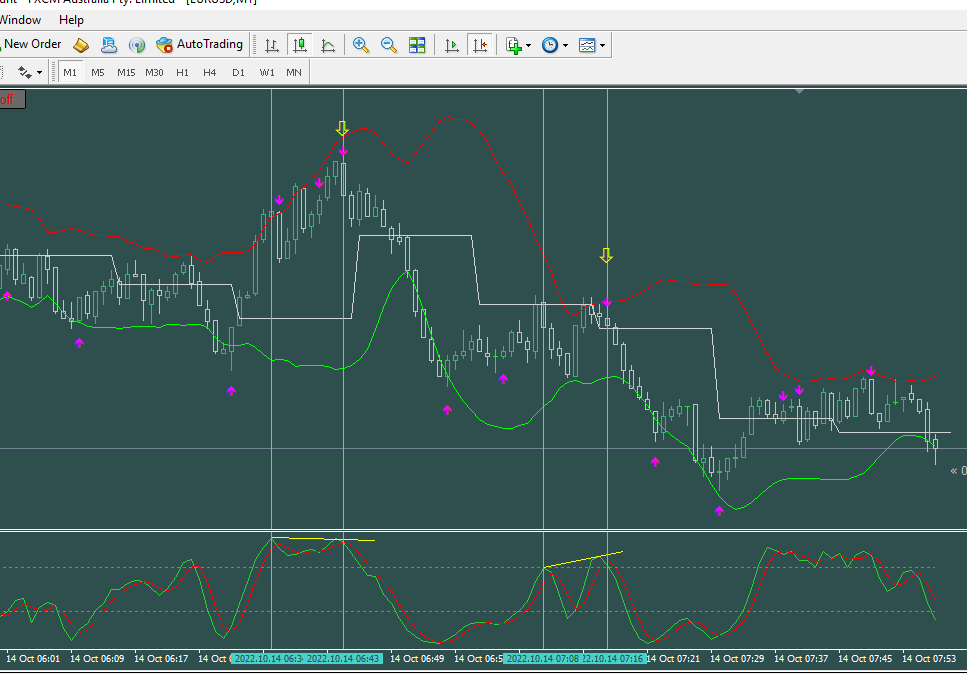
Task: Expand the periodicity clock dropdown
Action: pyautogui.click(x=554, y=45)
